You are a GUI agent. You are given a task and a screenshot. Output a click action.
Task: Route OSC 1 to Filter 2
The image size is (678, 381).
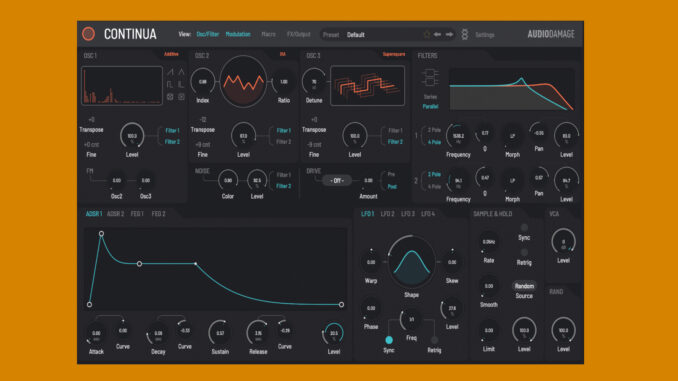click(172, 141)
